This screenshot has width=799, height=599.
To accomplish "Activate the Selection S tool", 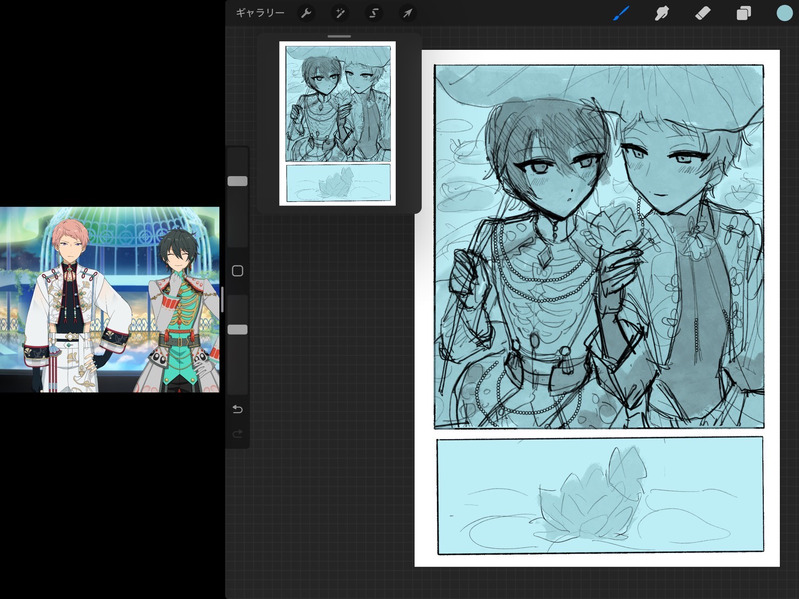I will pos(374,13).
